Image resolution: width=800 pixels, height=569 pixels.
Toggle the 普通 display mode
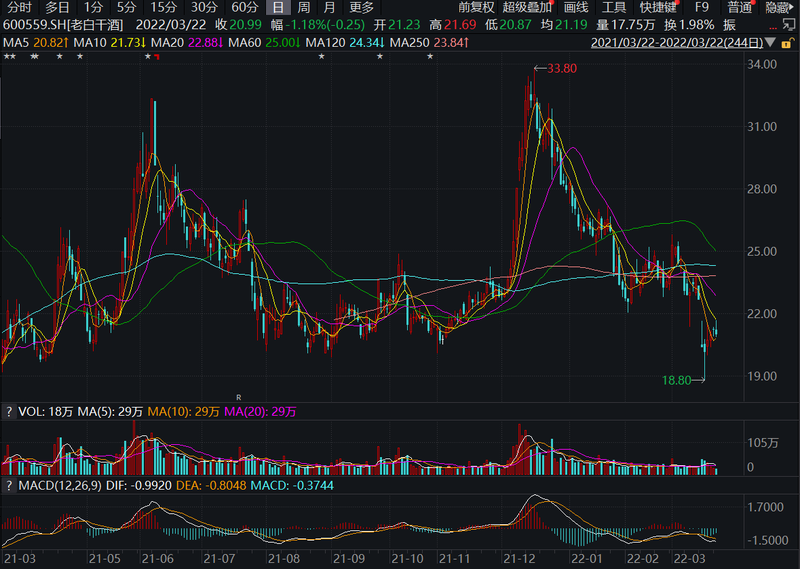click(x=740, y=7)
